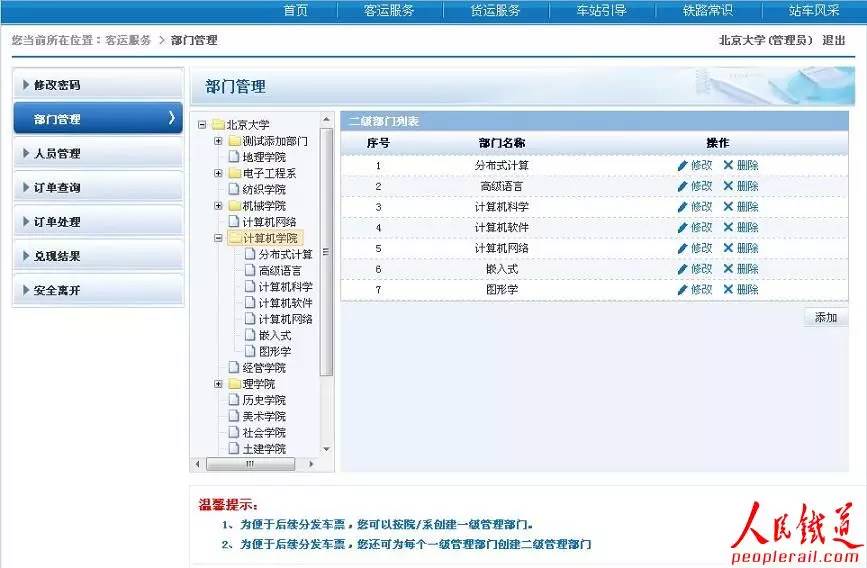
Task: Open 修改密码 in the sidebar
Action: coord(98,85)
